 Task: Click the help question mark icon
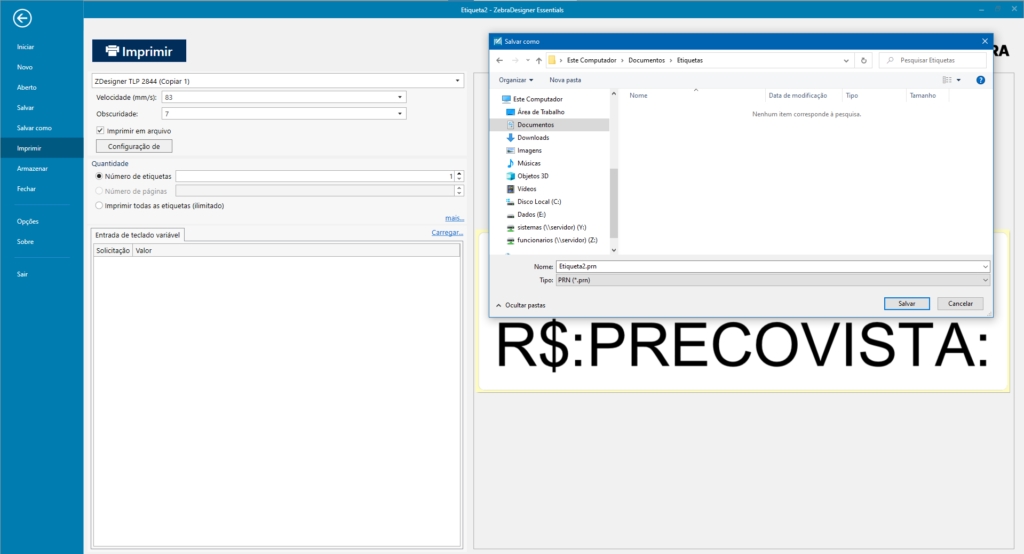980,80
